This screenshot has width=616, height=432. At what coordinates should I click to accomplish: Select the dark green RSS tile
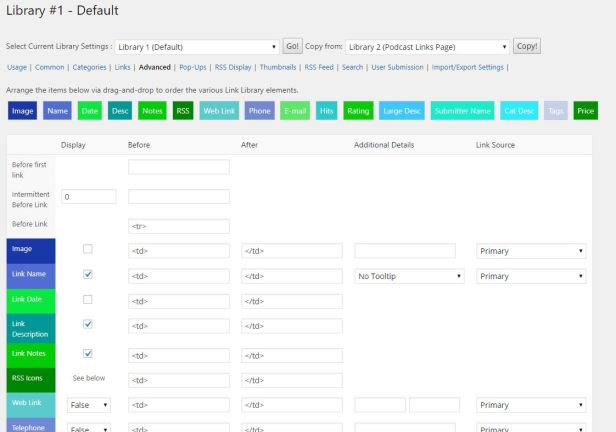pyautogui.click(x=183, y=111)
